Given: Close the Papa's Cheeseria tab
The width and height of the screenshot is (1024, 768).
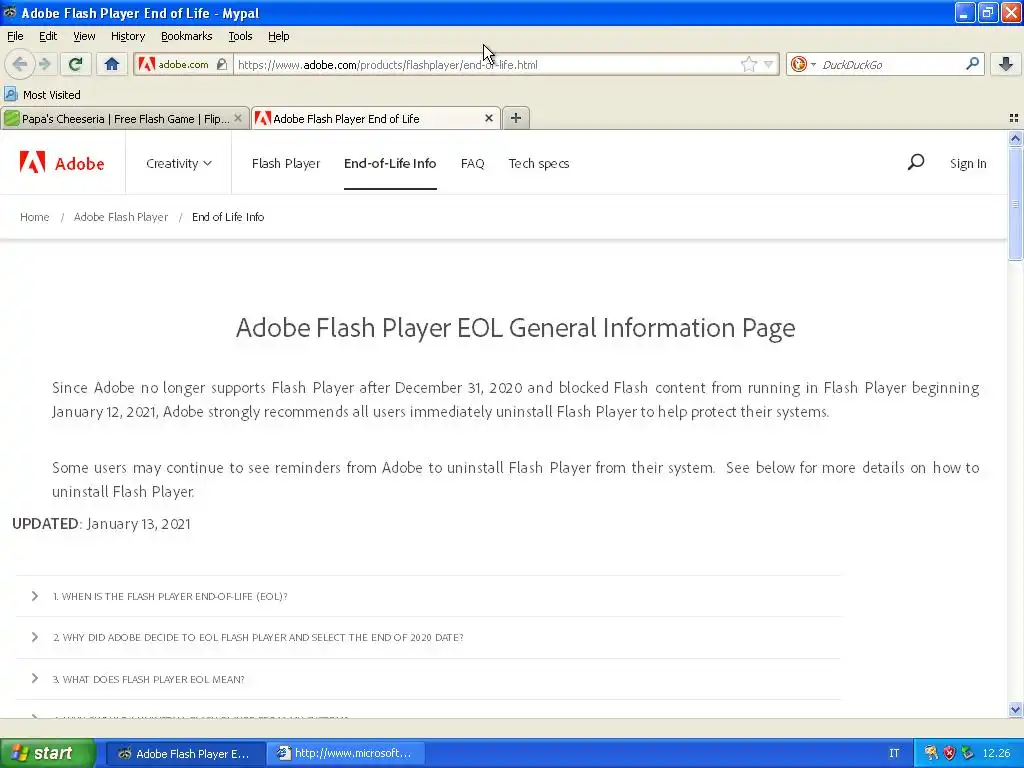Looking at the screenshot, I should pos(238,118).
